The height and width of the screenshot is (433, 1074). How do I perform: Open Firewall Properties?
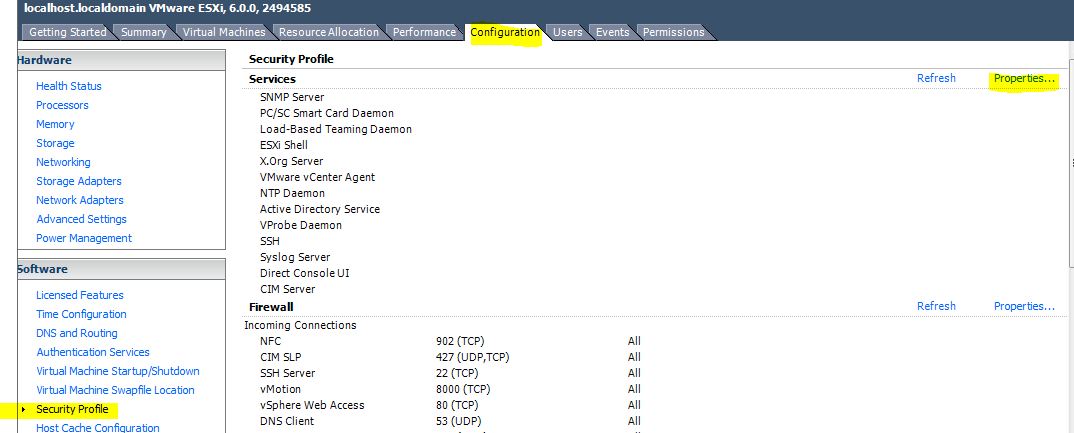tap(1025, 306)
